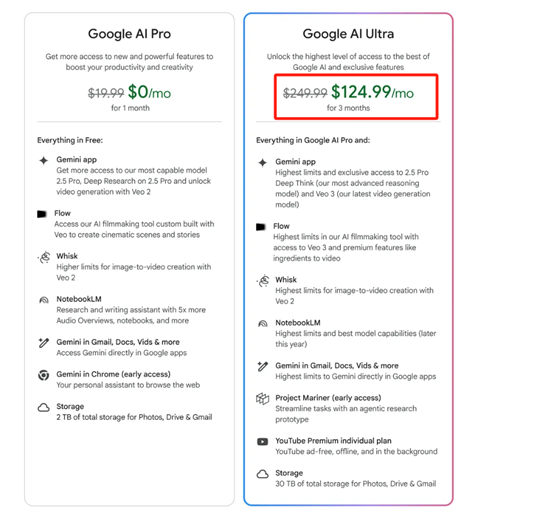The image size is (554, 531).
Task: Click the Gemini app sparkle icon in Pro plan
Action: (43, 161)
